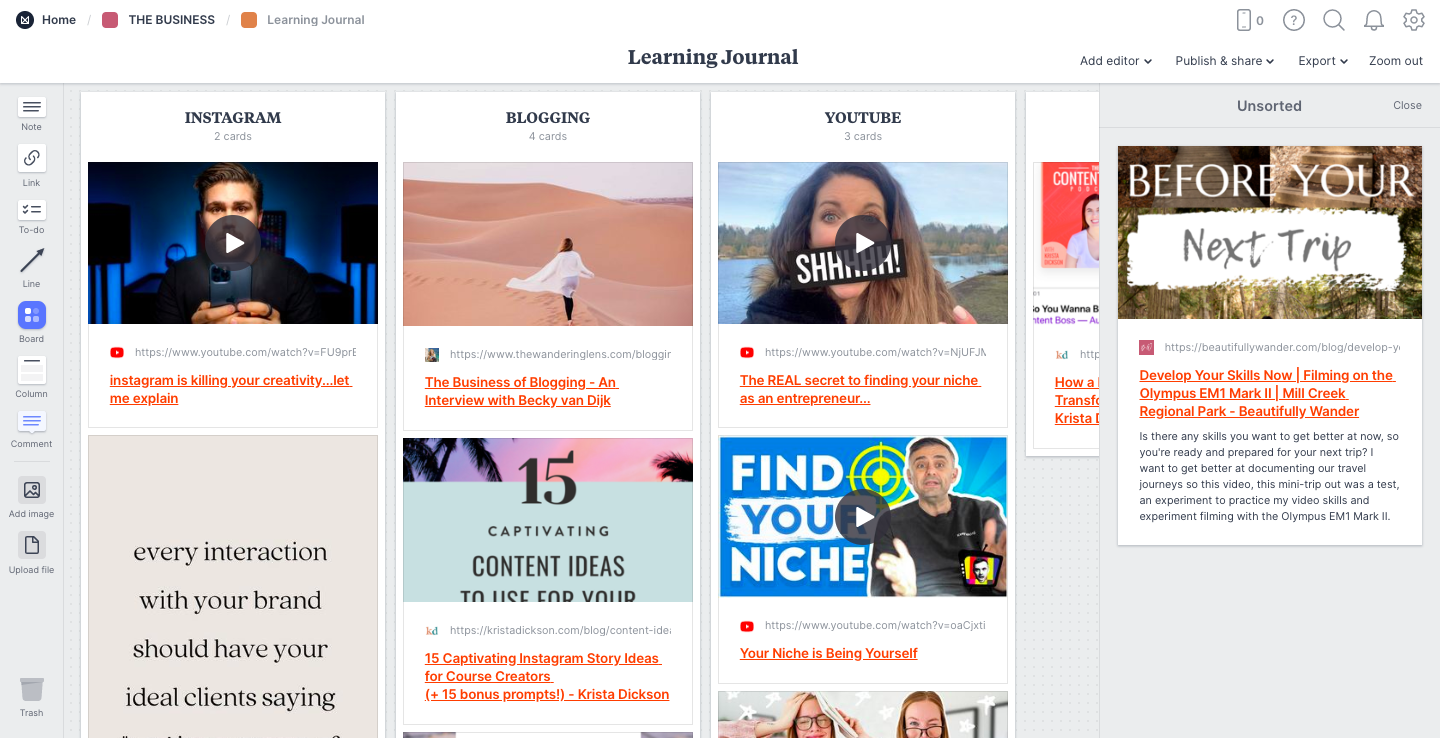Viewport: 1440px width, 738px height.
Task: Open Your Niche is Being Yourself link
Action: click(829, 653)
